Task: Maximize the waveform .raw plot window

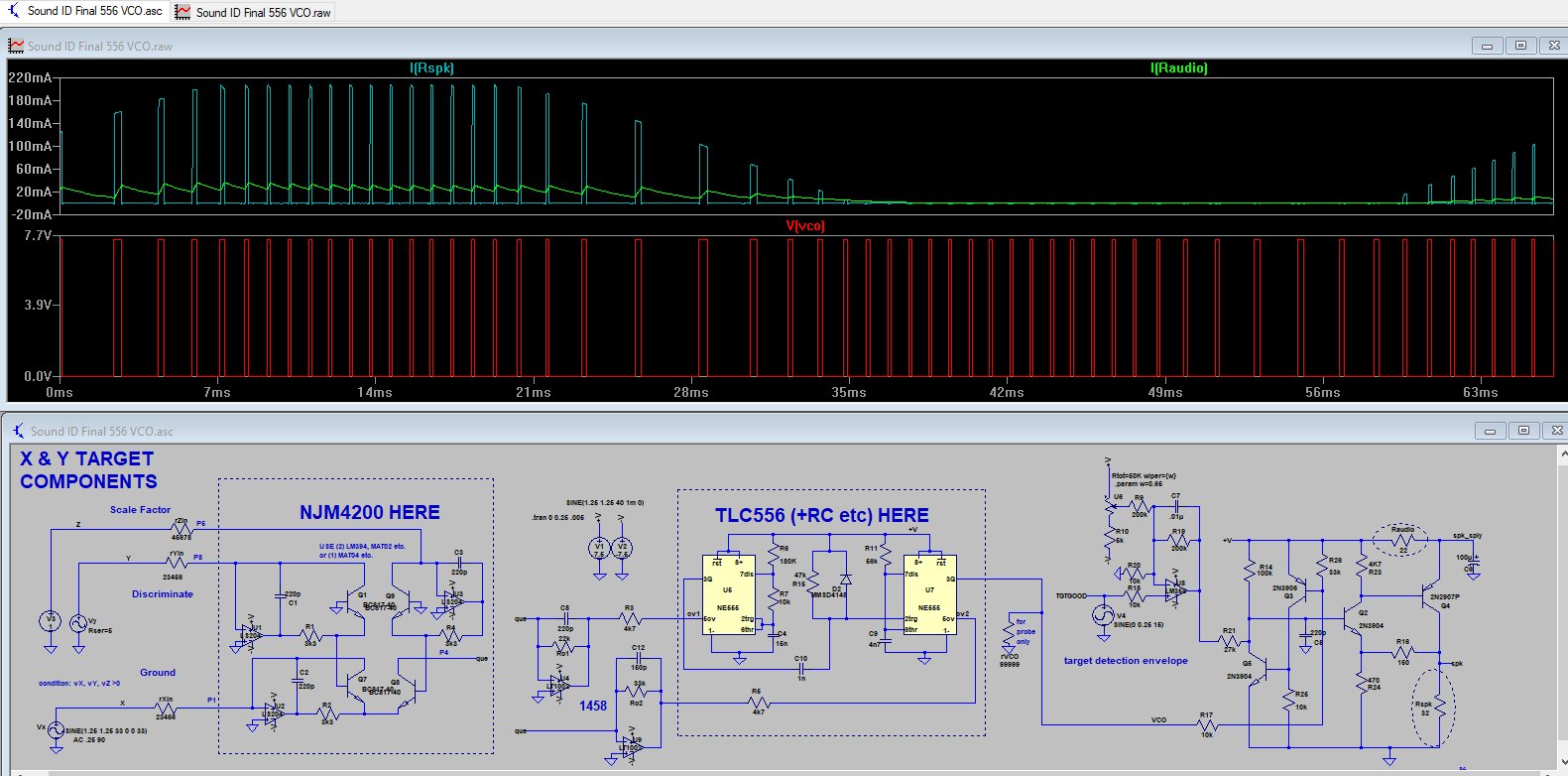Action: [x=1520, y=46]
